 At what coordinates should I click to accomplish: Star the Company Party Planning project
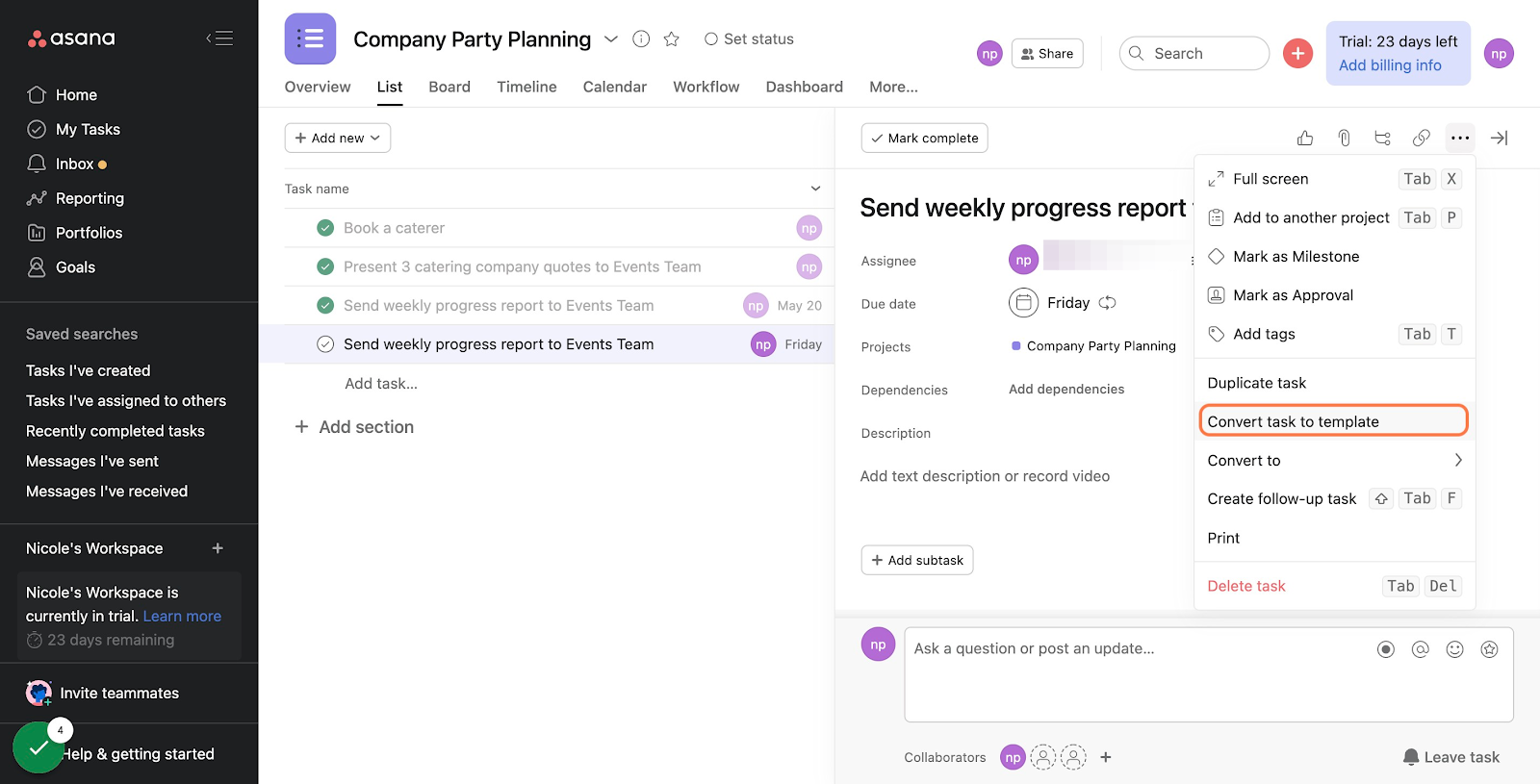click(672, 38)
